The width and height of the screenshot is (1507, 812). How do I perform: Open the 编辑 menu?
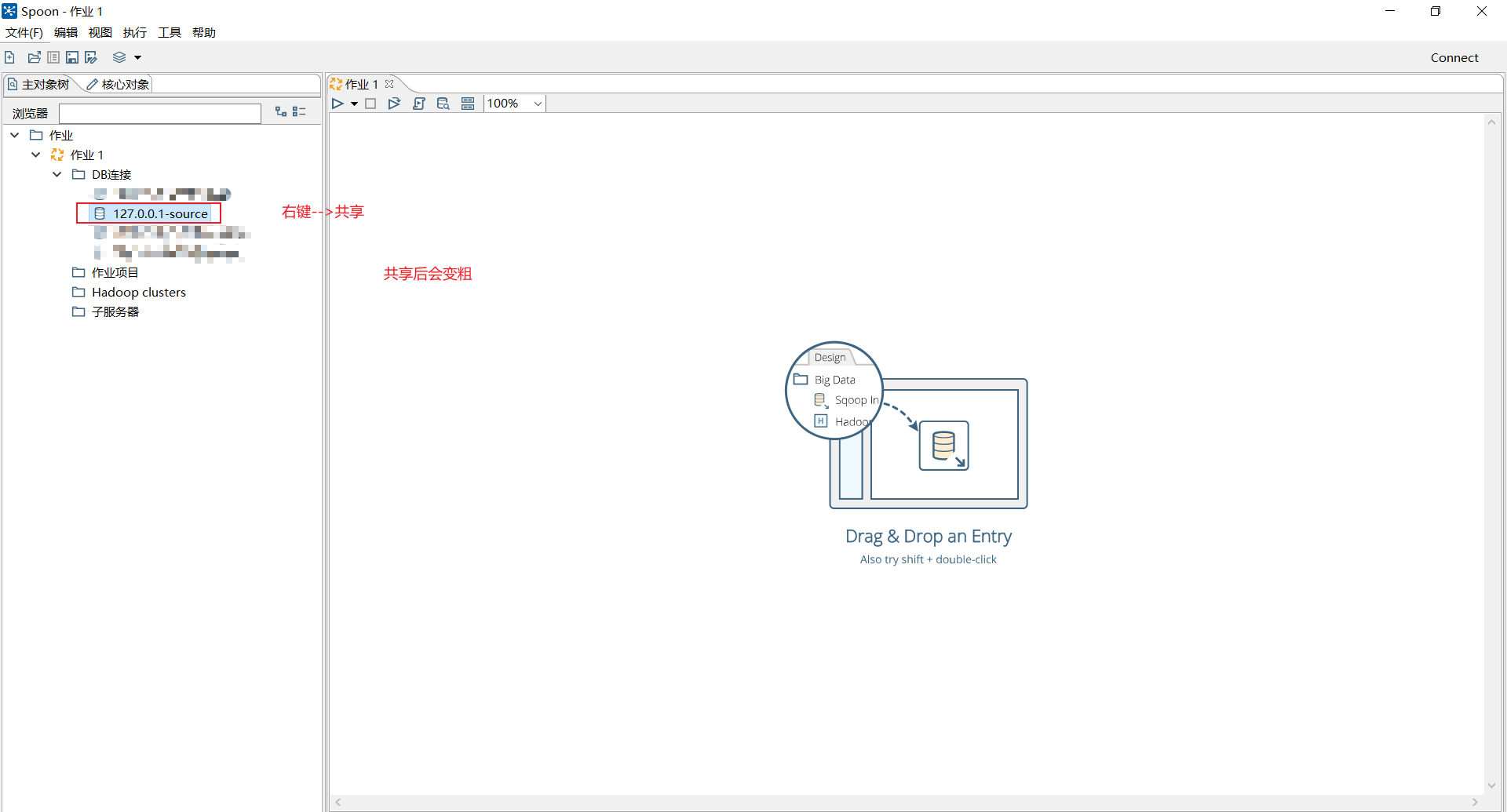coord(66,32)
